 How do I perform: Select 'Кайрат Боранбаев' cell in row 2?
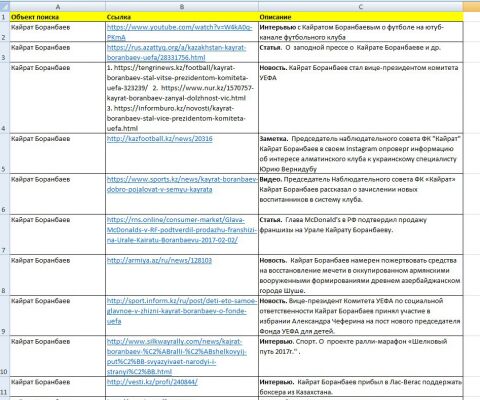(x=58, y=32)
